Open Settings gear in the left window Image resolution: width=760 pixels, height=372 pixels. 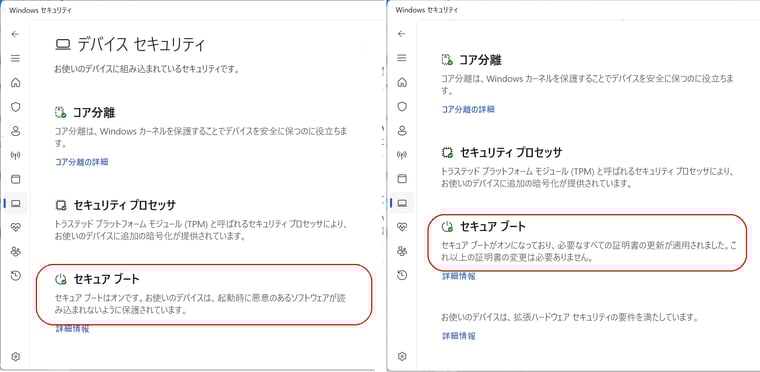[16, 357]
